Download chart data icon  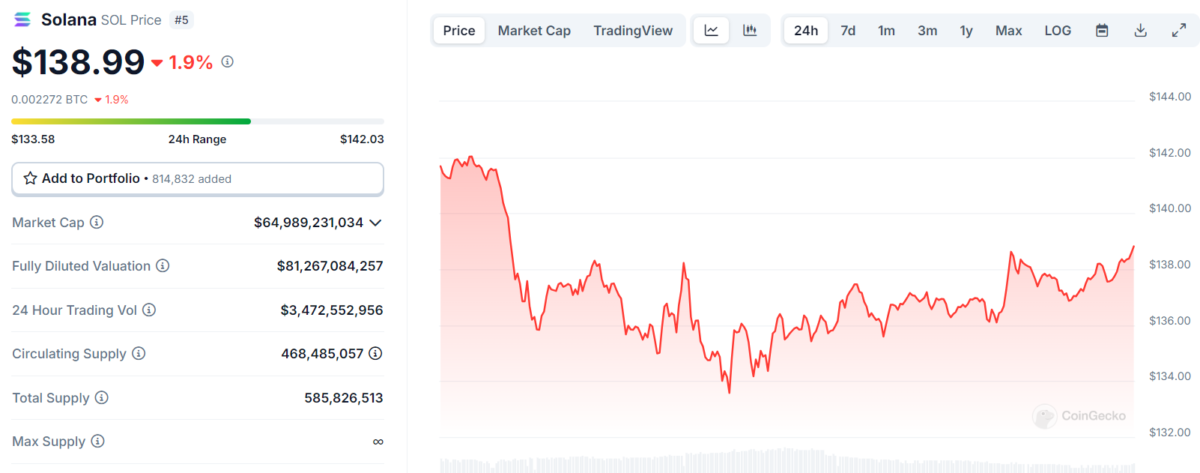tap(1140, 31)
